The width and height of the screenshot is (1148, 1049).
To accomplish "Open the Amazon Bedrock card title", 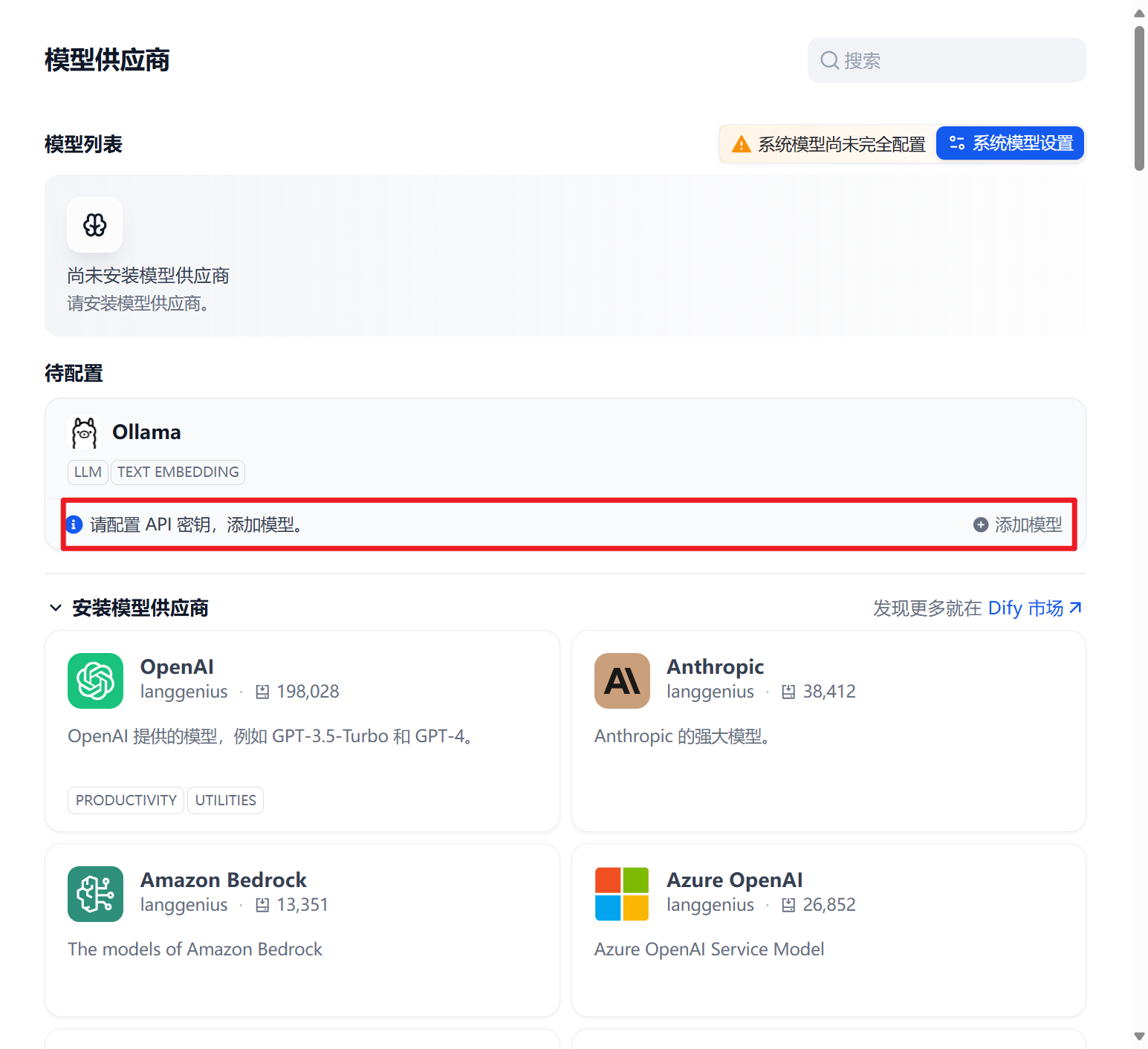I will coord(223,880).
